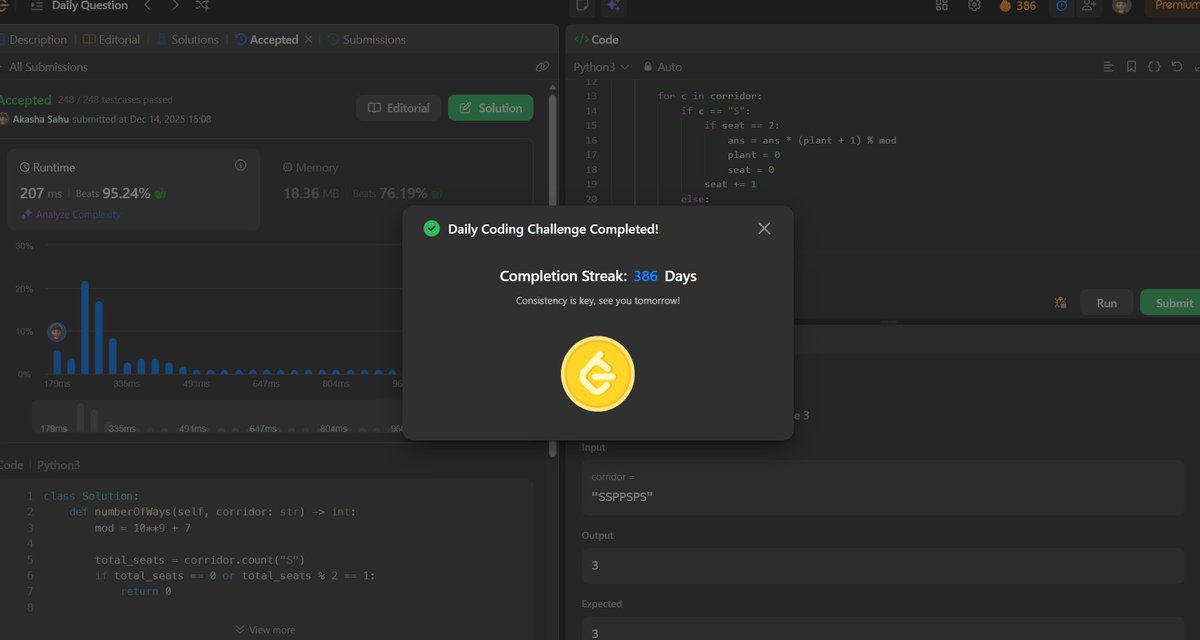This screenshot has height=640, width=1200.
Task: Click the gold LeetCoin icon in popup
Action: point(598,374)
